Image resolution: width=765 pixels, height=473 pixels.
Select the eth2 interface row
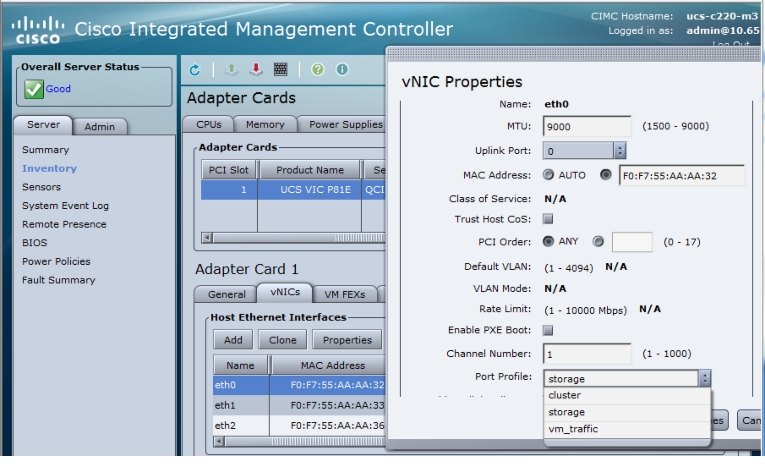[x=299, y=425]
